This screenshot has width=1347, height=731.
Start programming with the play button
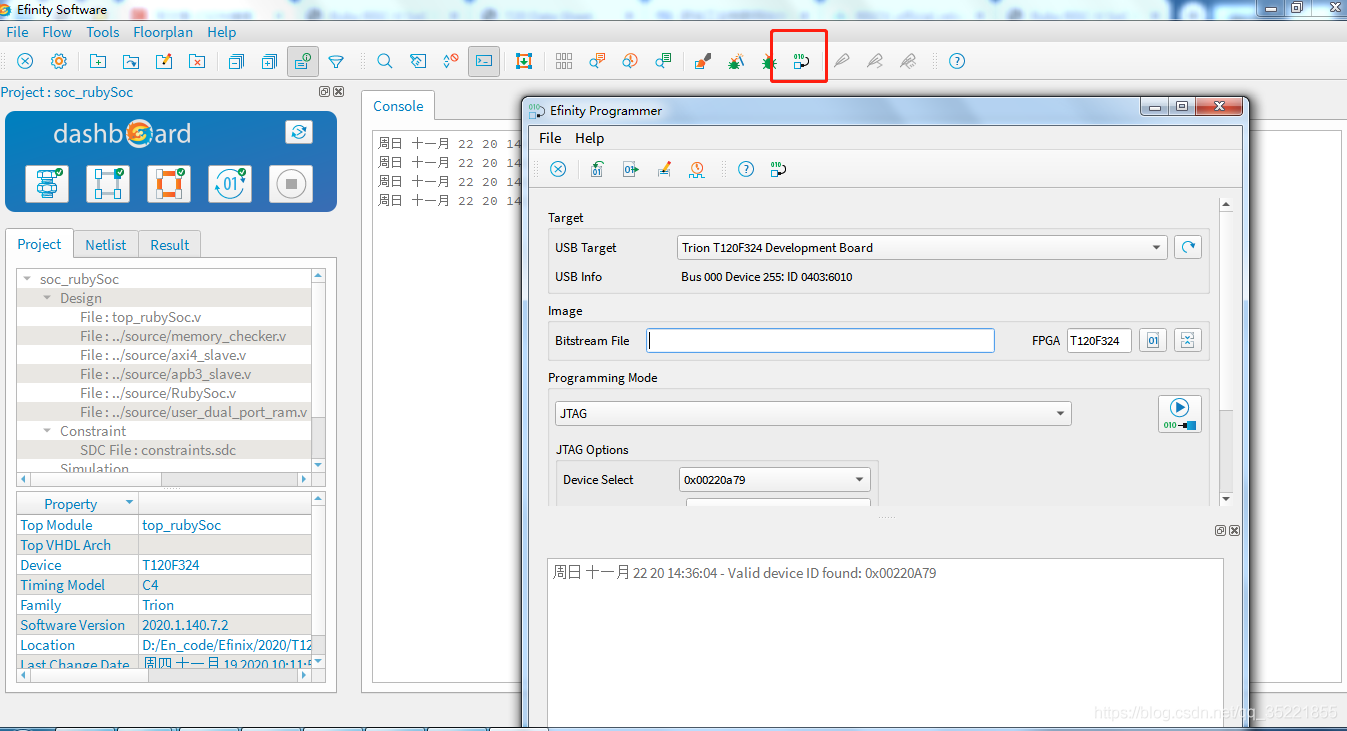pyautogui.click(x=1180, y=414)
